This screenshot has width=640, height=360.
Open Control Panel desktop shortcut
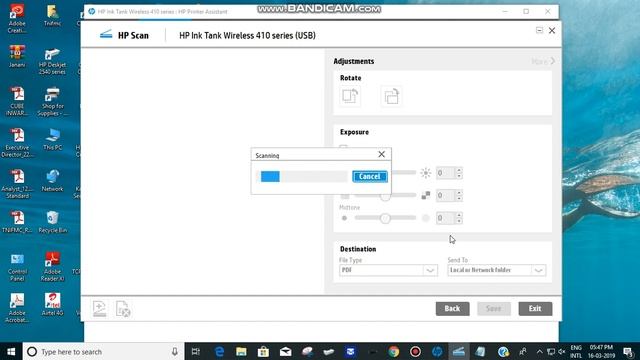pyautogui.click(x=17, y=267)
